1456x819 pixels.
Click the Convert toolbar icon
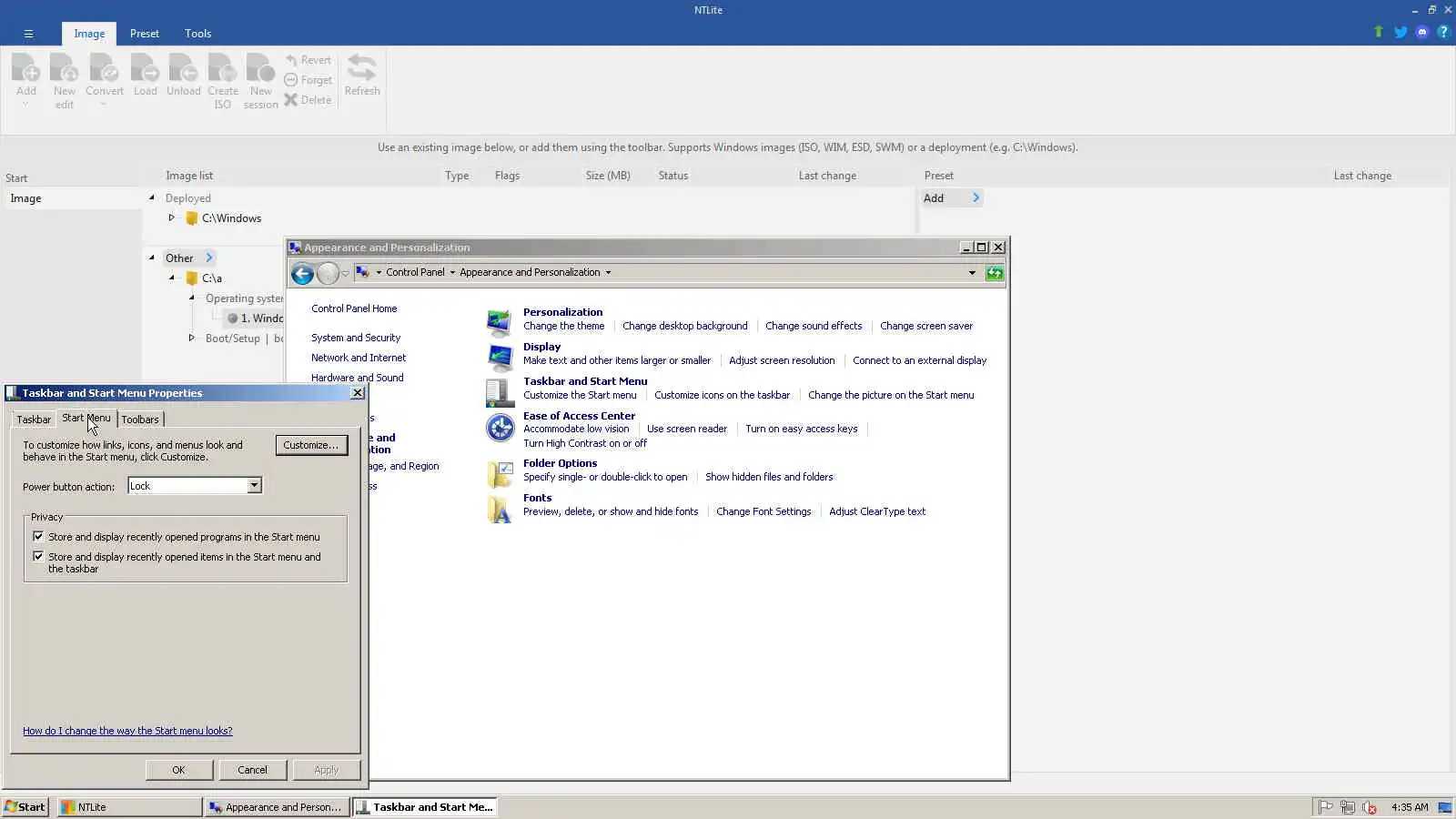point(104,69)
